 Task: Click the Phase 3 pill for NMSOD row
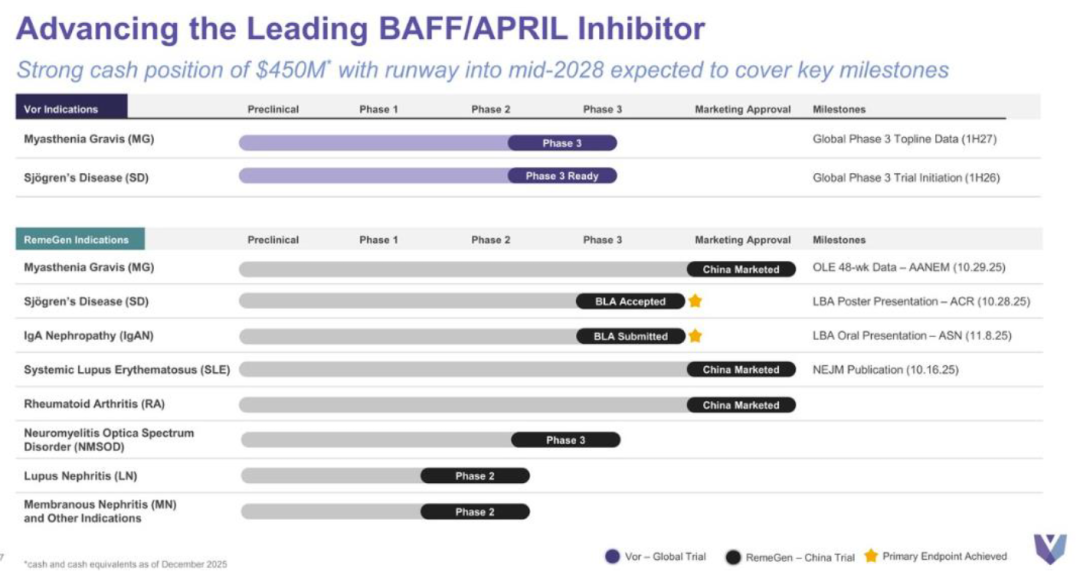pos(566,440)
